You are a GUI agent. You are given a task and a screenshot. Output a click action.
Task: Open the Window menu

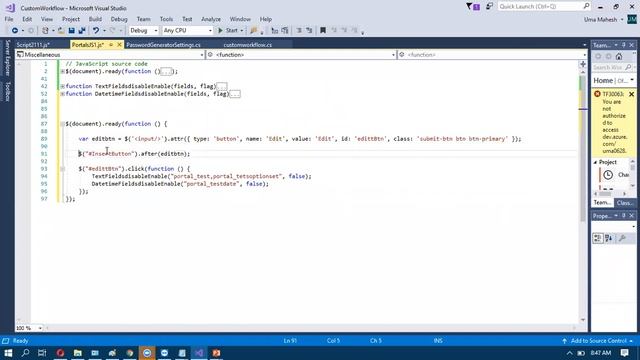point(240,19)
